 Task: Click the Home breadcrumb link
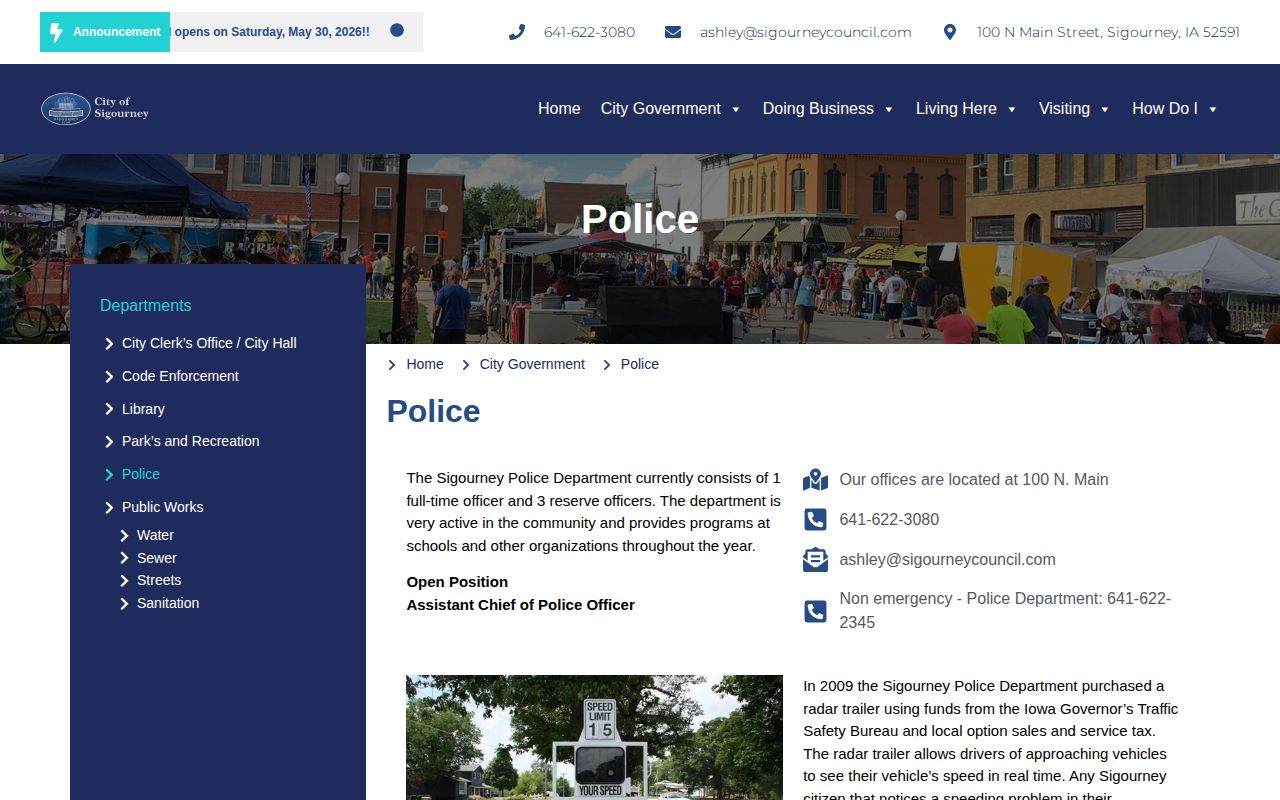click(425, 364)
